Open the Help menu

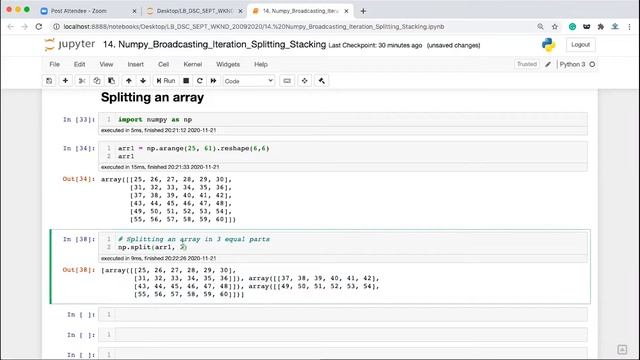pos(261,64)
